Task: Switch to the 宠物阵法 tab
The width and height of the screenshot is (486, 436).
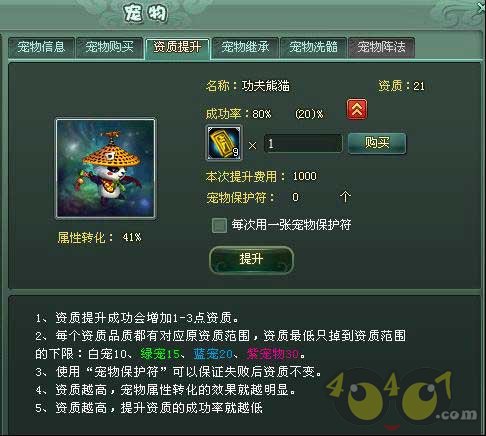Action: 381,47
